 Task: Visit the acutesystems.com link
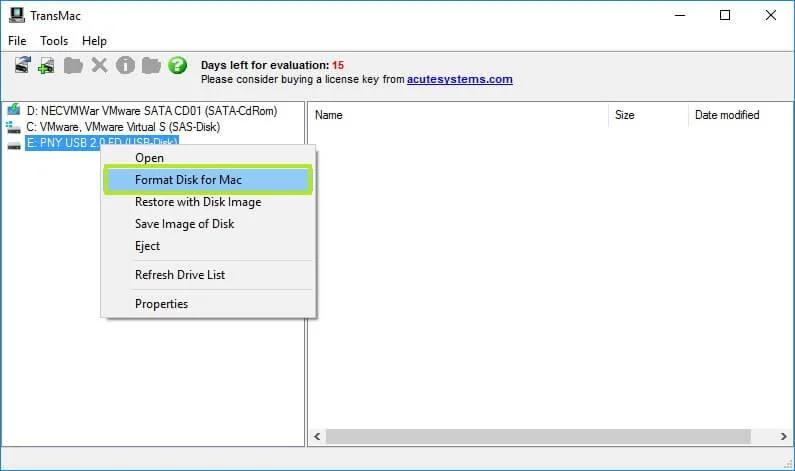(x=459, y=79)
